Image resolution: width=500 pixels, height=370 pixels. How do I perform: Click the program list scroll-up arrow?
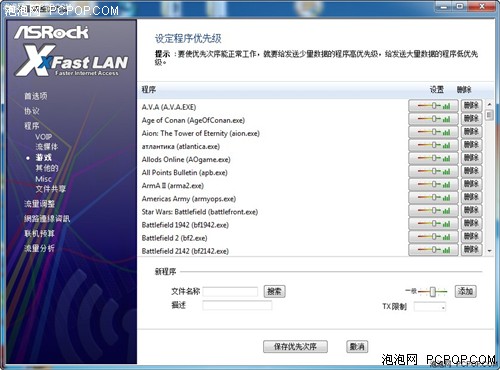[489, 105]
